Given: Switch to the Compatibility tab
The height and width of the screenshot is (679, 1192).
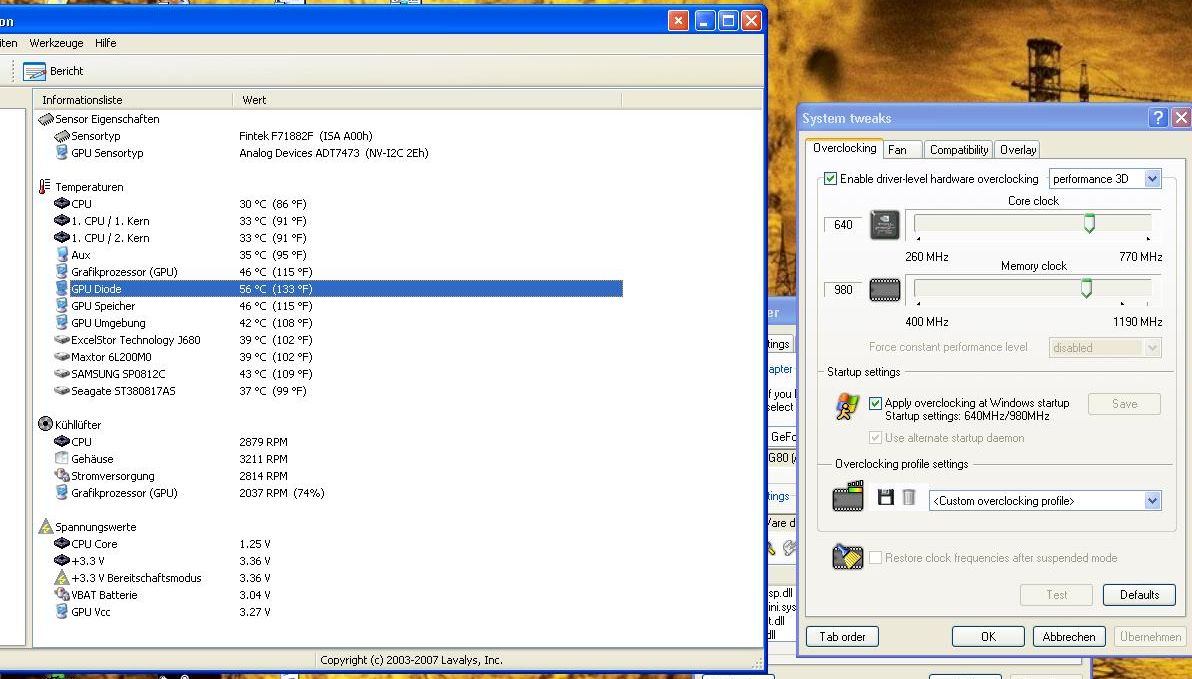Looking at the screenshot, I should coord(959,150).
